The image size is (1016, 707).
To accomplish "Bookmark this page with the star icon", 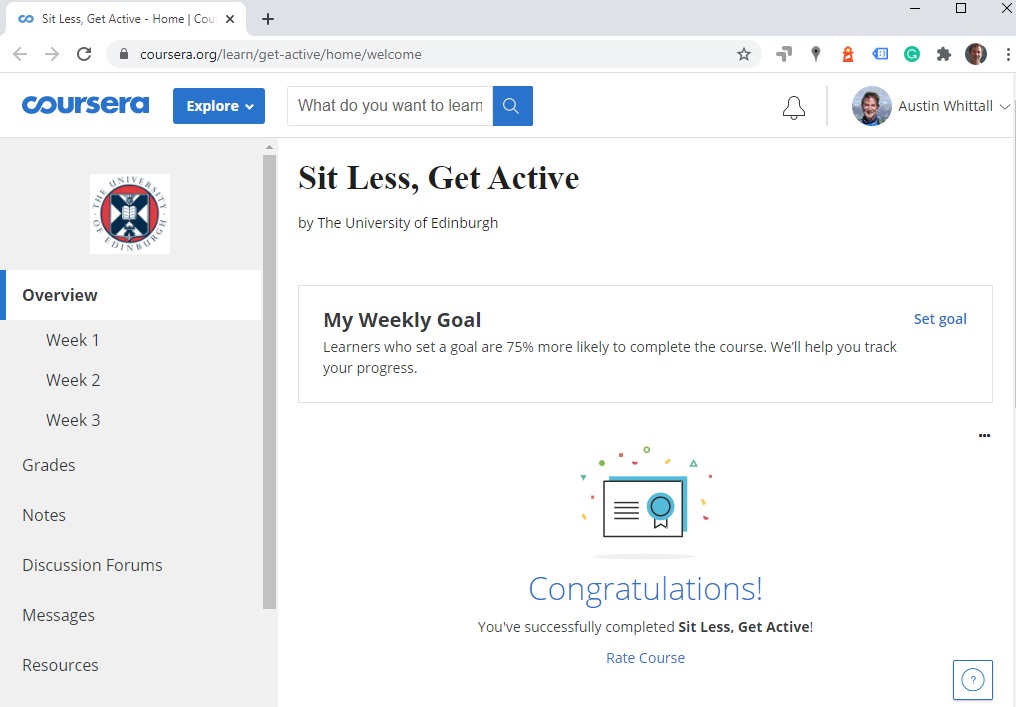I will [x=744, y=55].
